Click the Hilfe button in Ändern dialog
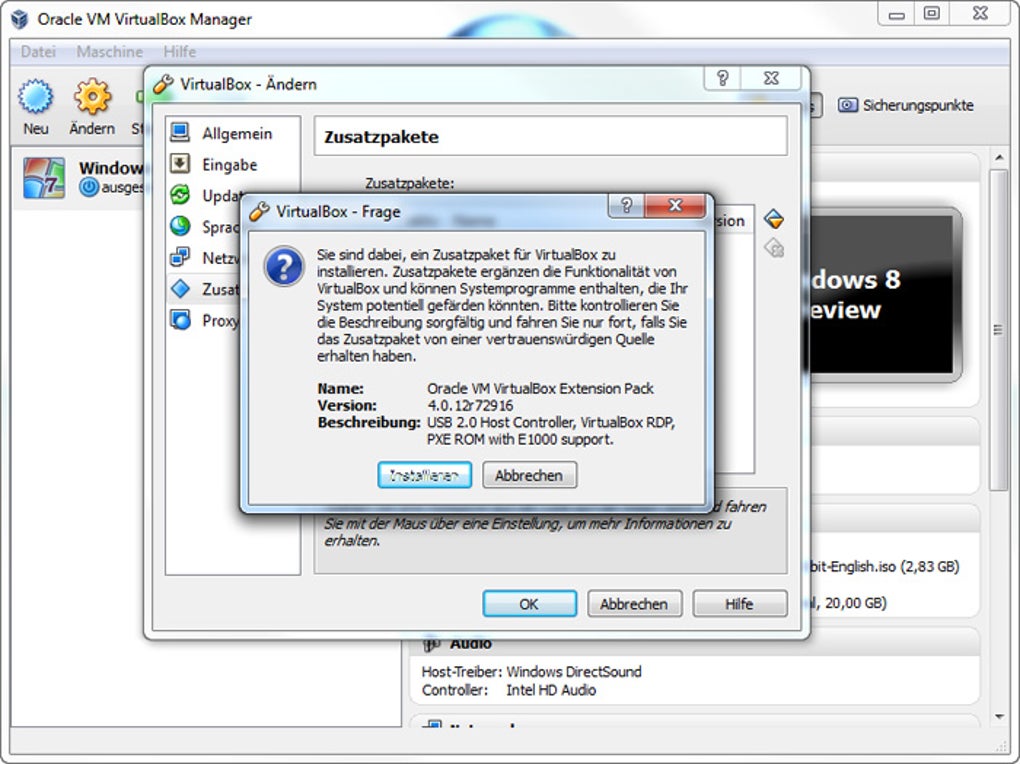Screen dimensions: 1020x764 point(740,604)
